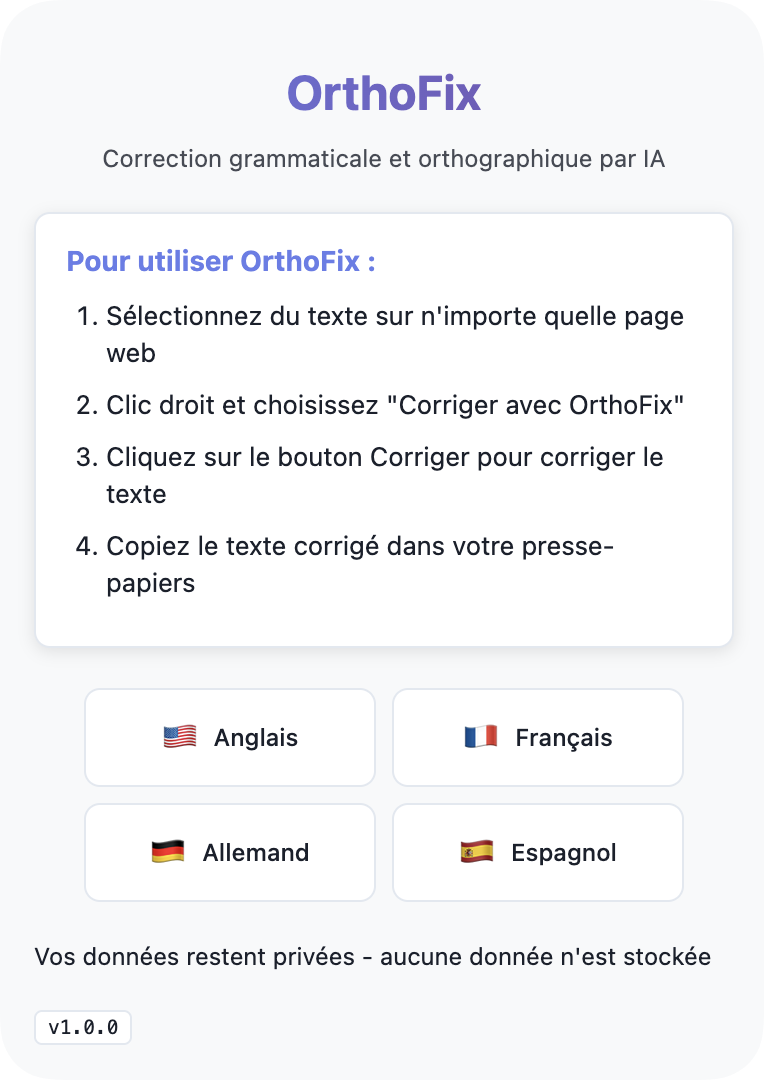Viewport: 764px width, 1080px height.
Task: Click step 2 about right-clicking
Action: [395, 405]
